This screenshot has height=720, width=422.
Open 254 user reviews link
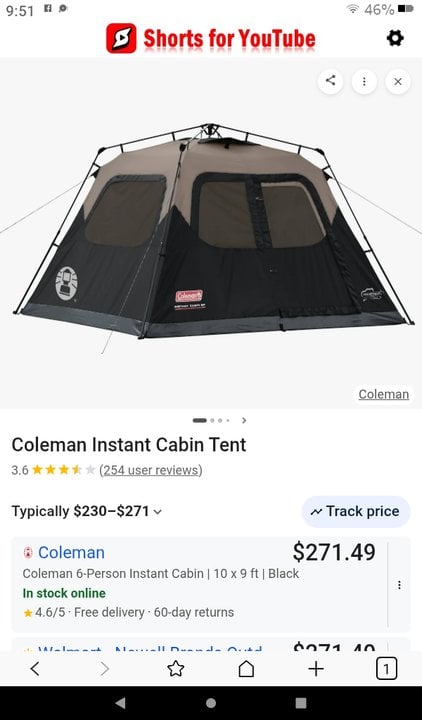(x=151, y=470)
